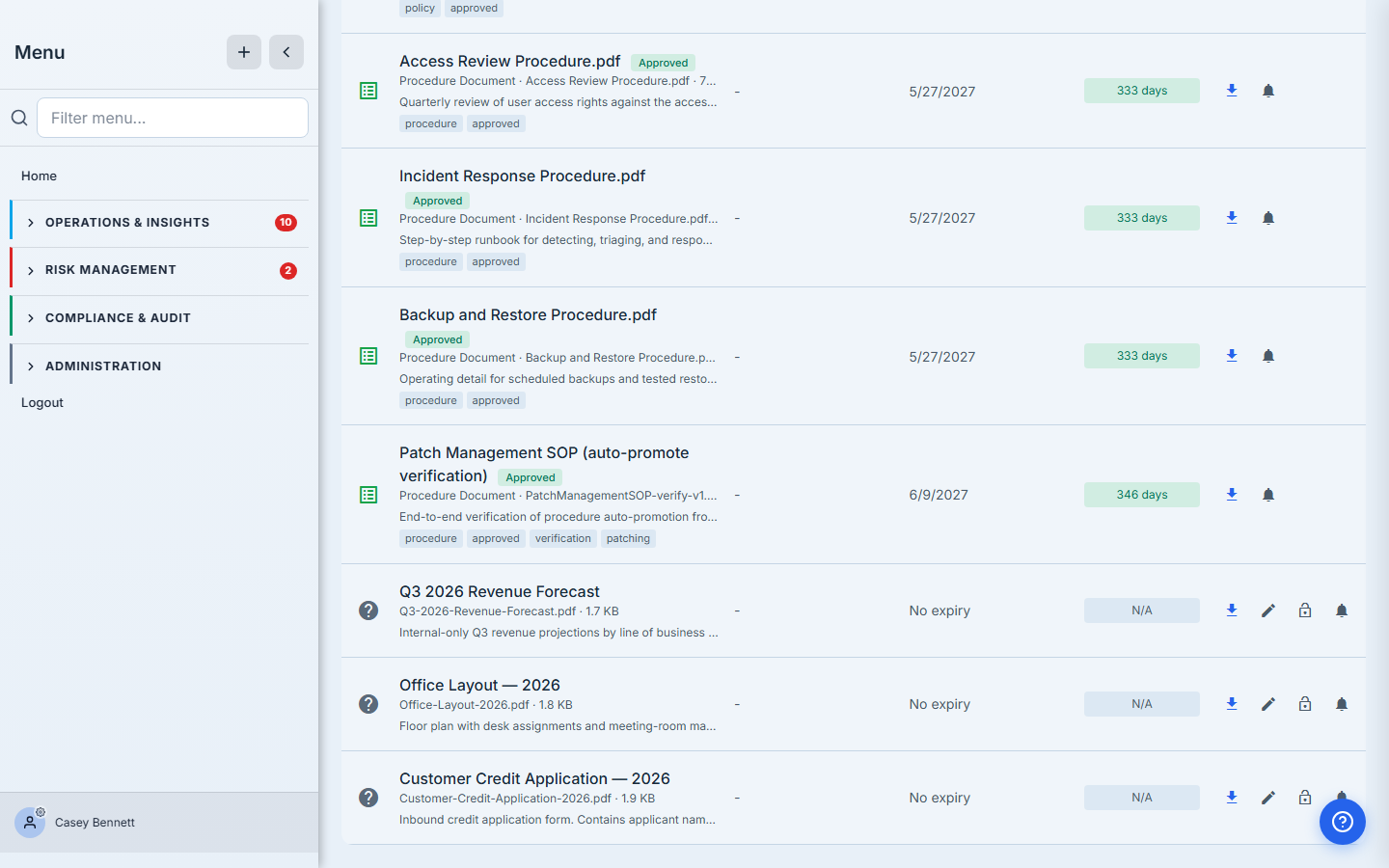Click document type icon of Patch Management SOP
This screenshot has height=868, width=1389.
[x=368, y=495]
